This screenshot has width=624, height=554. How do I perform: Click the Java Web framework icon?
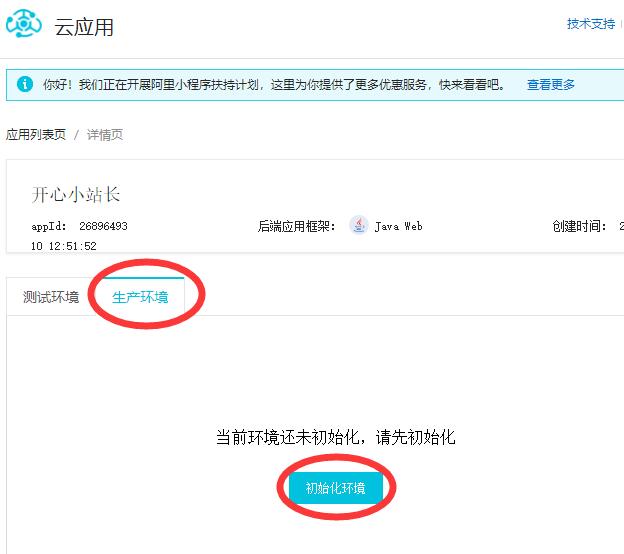coord(359,225)
